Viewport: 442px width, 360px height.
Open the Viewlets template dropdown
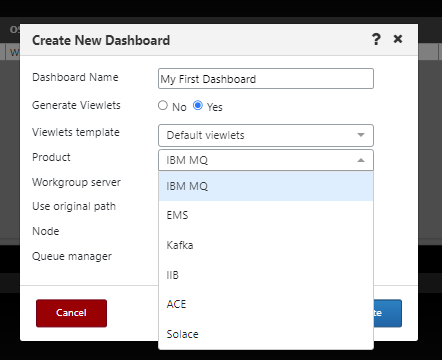266,135
